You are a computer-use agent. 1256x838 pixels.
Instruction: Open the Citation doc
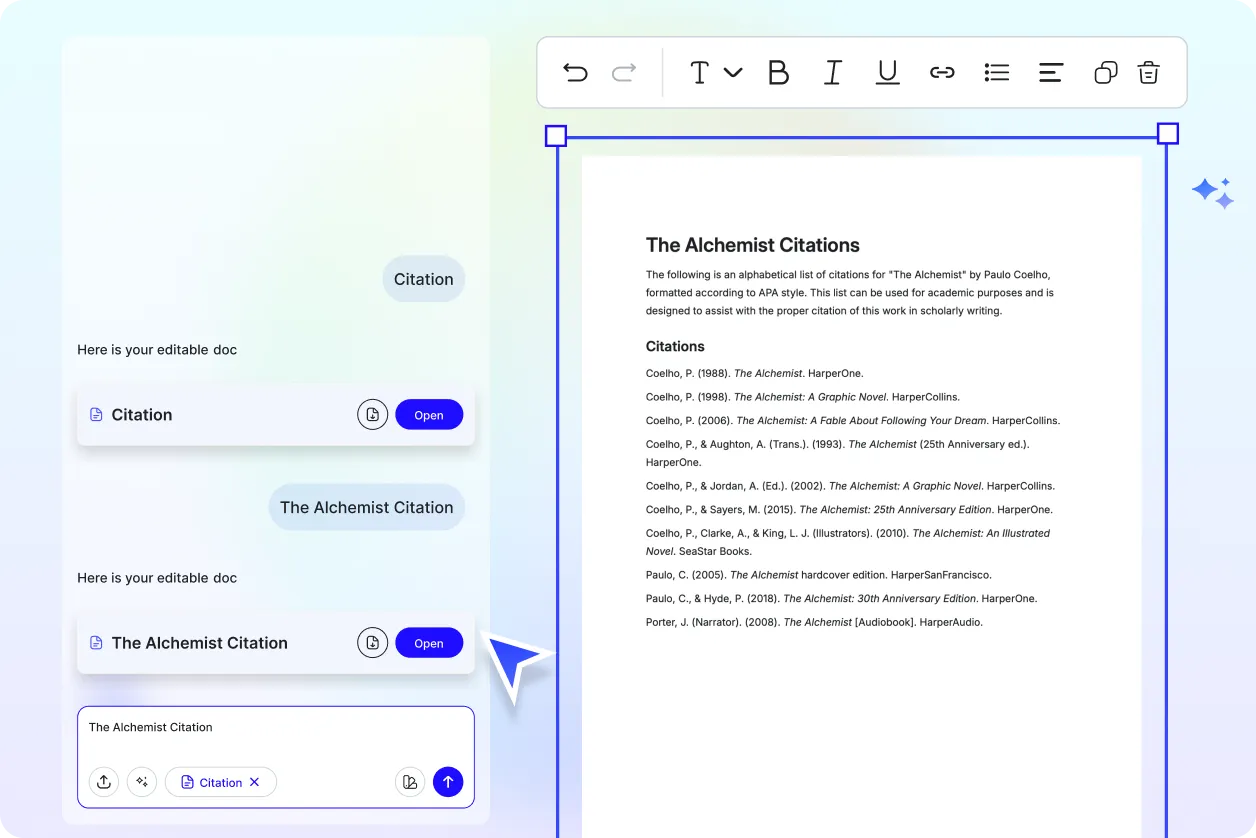(429, 415)
